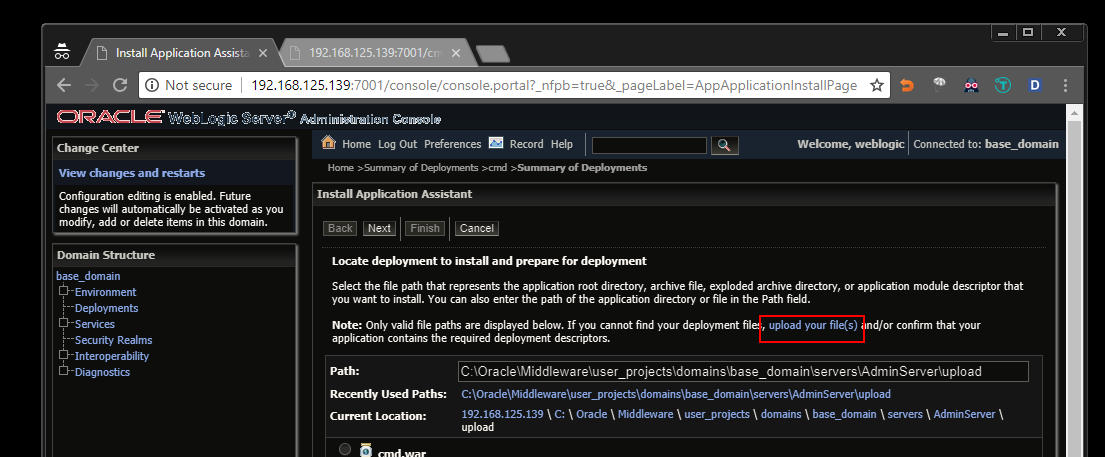This screenshot has width=1105, height=457.
Task: Open Services in Domain Structure
Action: (x=94, y=324)
